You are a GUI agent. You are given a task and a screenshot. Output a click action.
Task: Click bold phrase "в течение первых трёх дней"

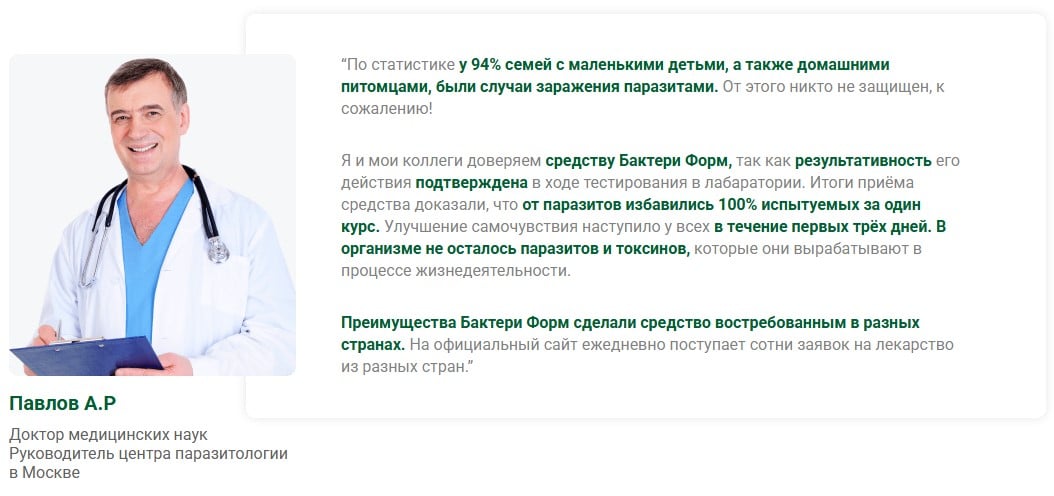click(823, 226)
